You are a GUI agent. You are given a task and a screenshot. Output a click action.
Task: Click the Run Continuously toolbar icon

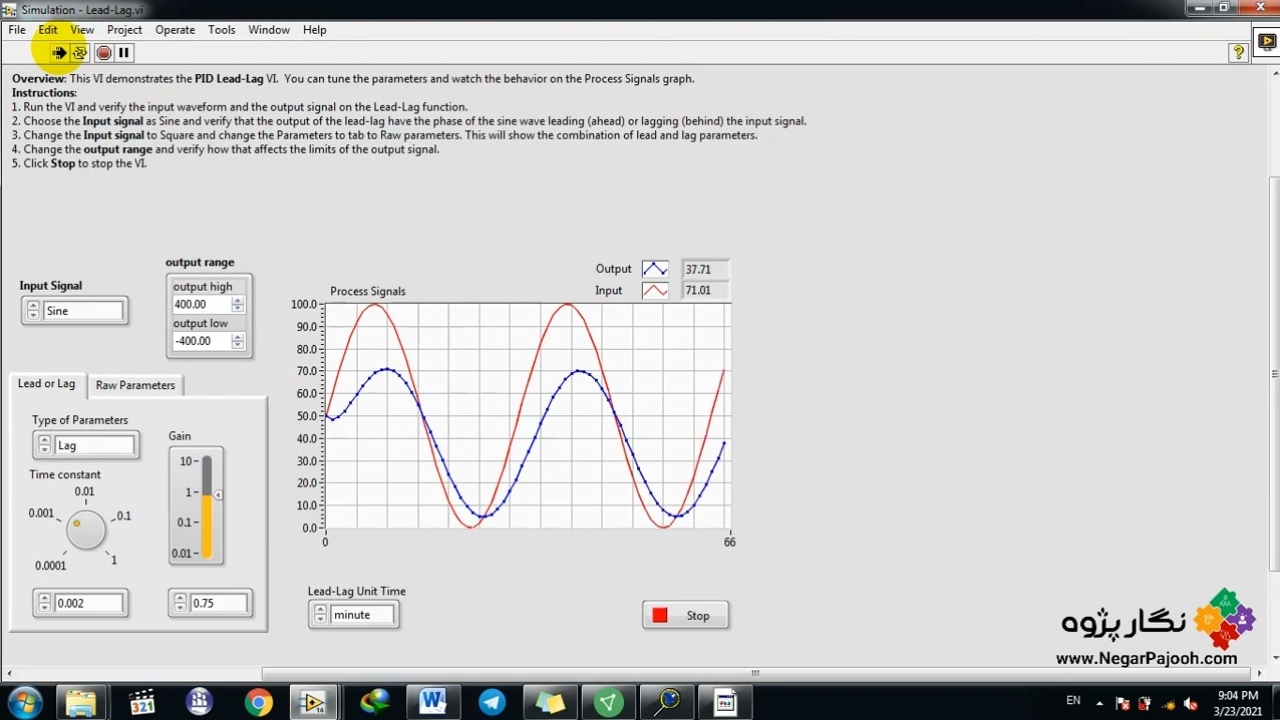80,53
